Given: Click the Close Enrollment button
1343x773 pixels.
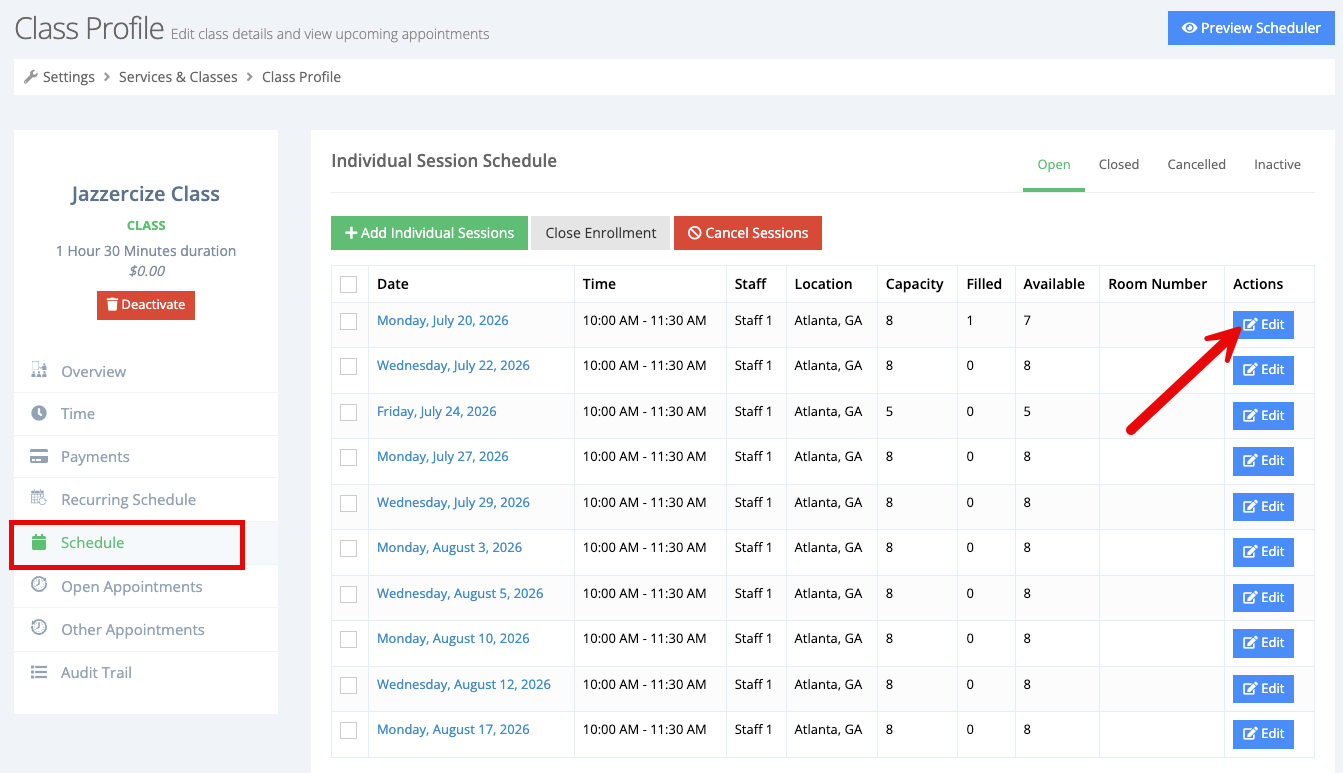Looking at the screenshot, I should [601, 233].
